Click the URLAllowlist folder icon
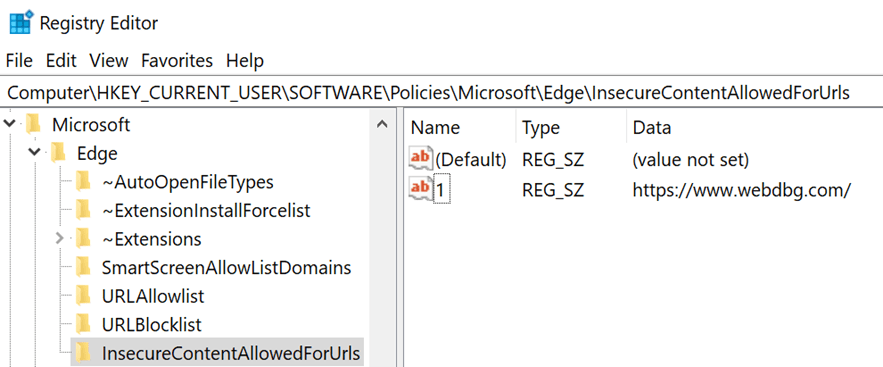 [x=83, y=296]
